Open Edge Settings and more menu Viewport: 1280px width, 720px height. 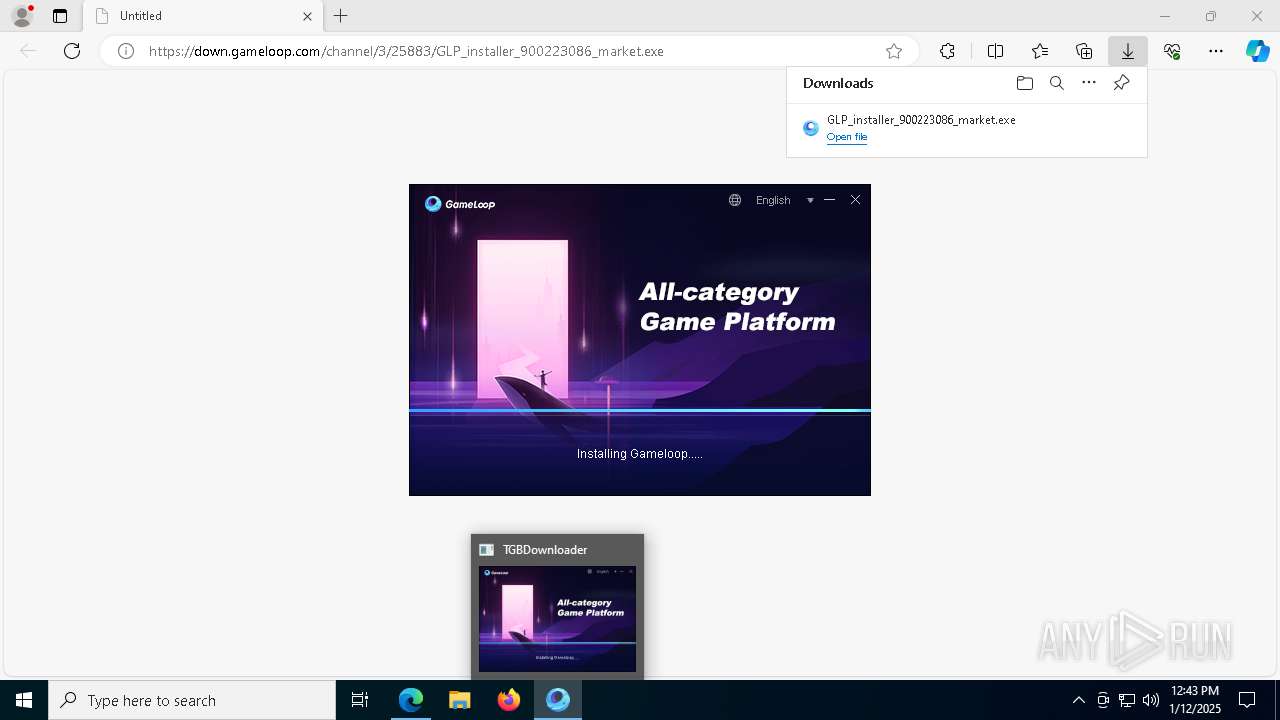click(1216, 51)
